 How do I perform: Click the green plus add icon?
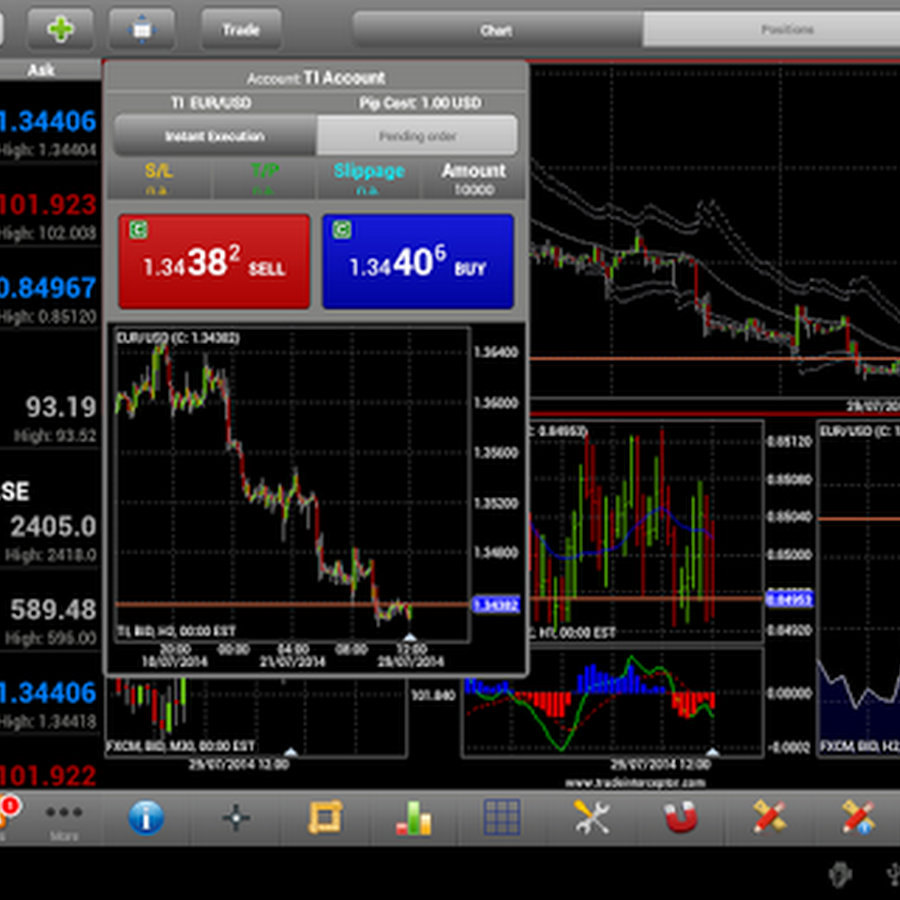click(x=60, y=29)
